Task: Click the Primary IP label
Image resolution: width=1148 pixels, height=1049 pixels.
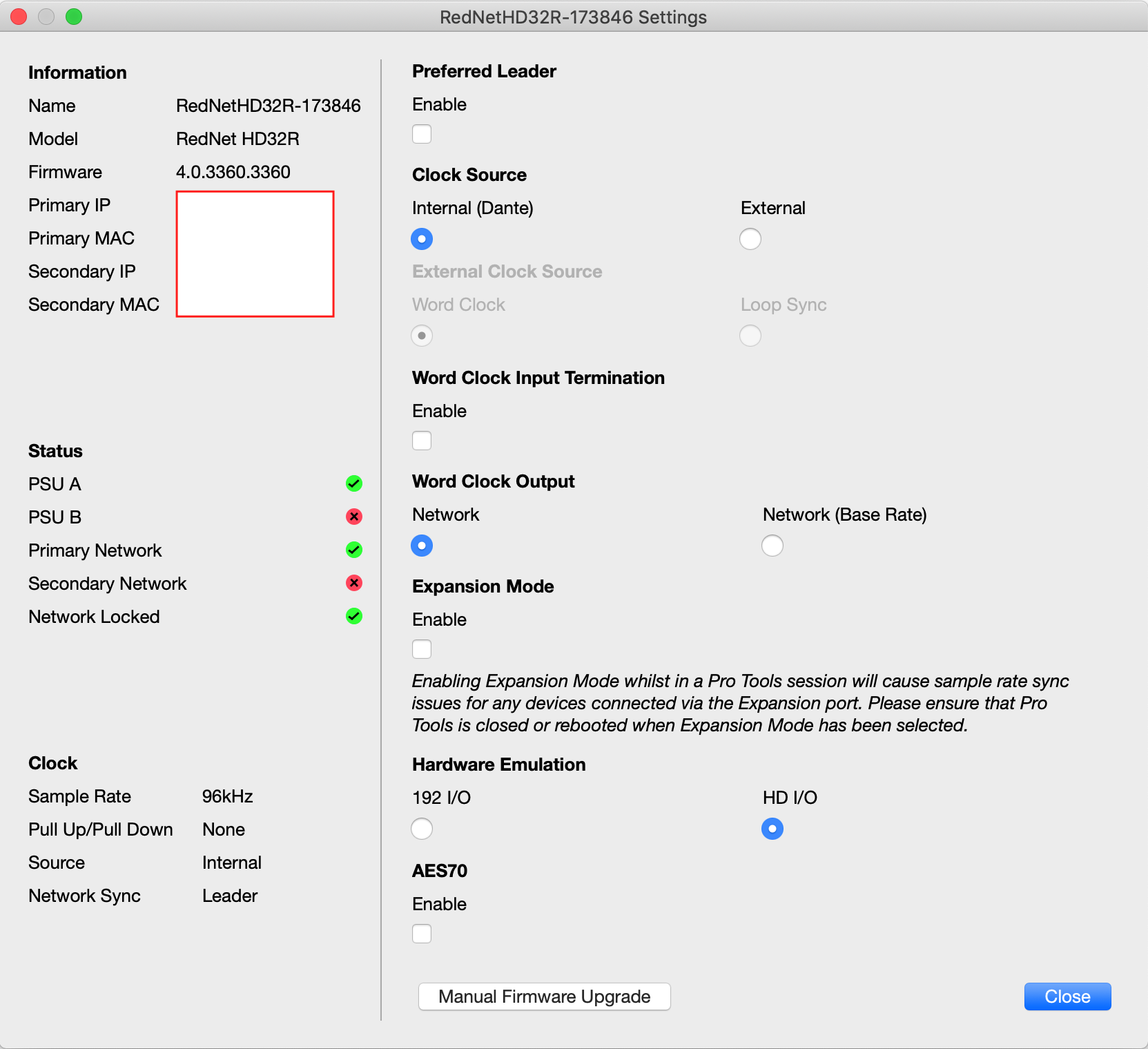Action: click(70, 205)
